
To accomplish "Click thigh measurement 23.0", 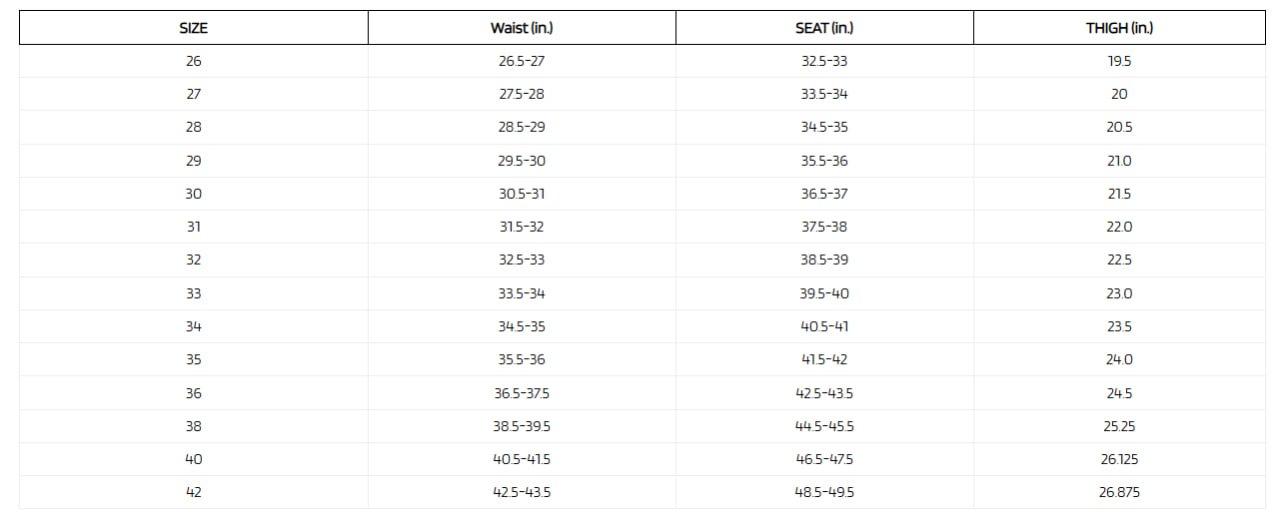I will [1119, 294].
